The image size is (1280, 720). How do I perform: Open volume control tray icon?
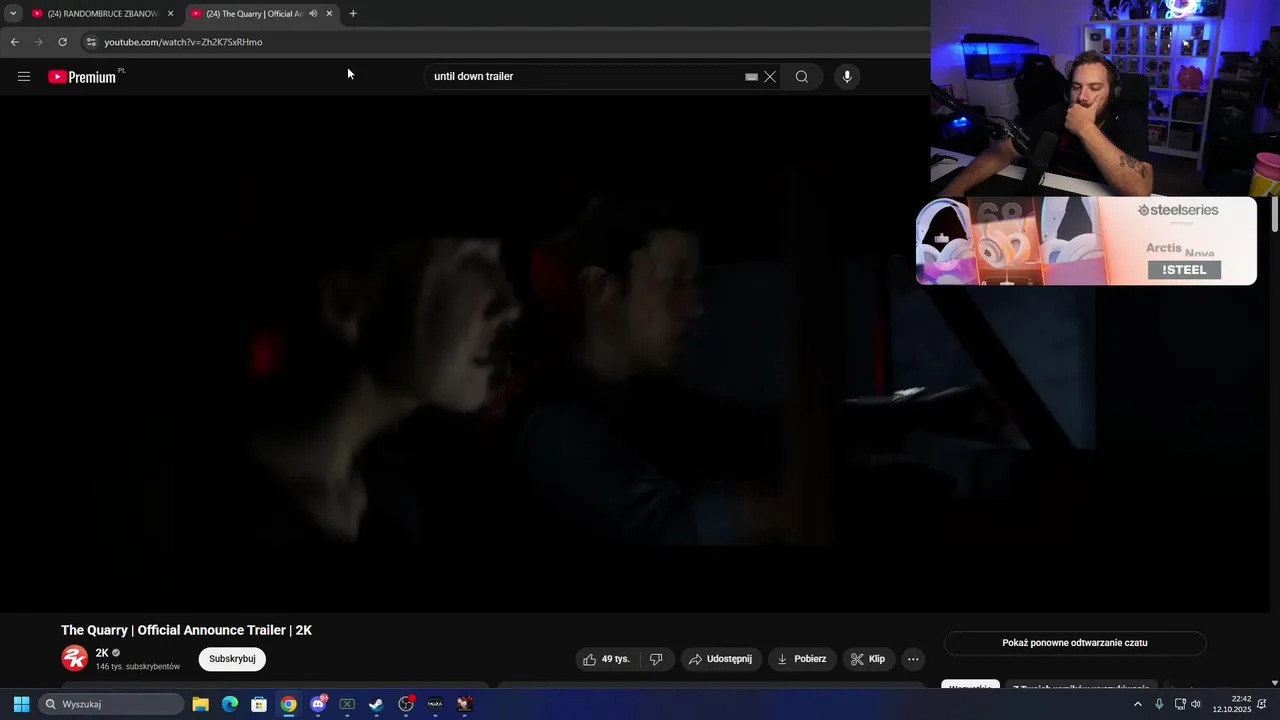tap(1196, 704)
